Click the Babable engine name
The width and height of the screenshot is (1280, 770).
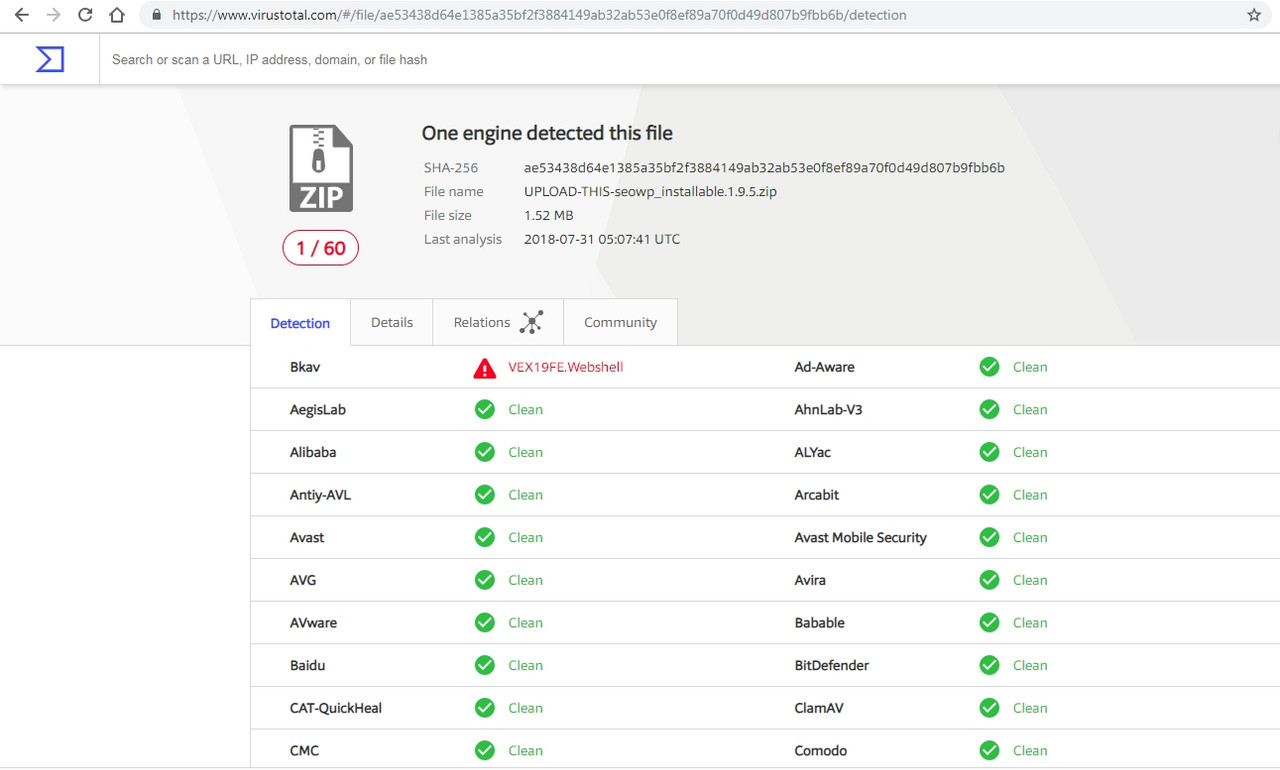pos(820,623)
